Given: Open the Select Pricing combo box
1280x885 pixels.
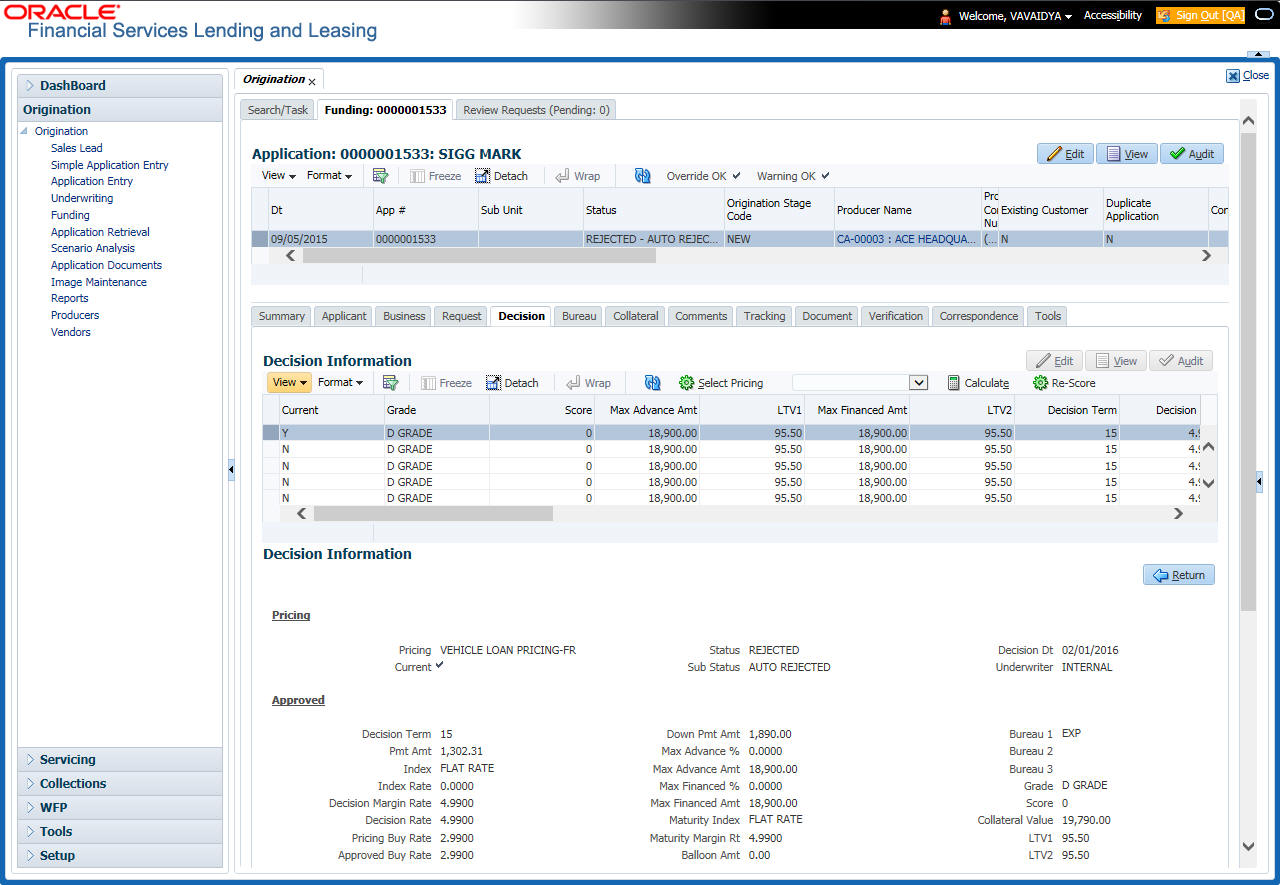Looking at the screenshot, I should (918, 383).
